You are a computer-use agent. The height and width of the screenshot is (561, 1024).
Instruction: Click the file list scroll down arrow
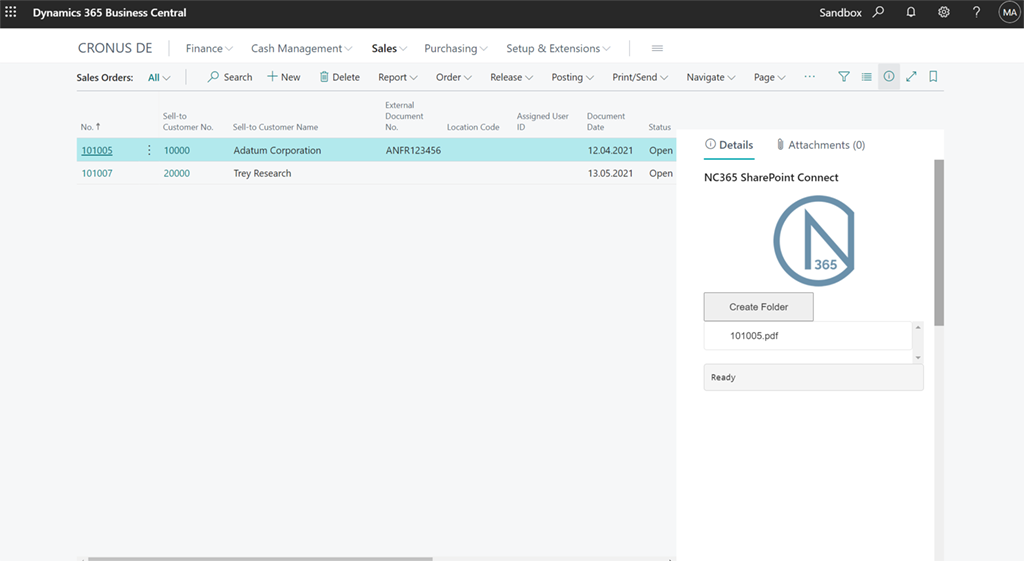tap(918, 357)
